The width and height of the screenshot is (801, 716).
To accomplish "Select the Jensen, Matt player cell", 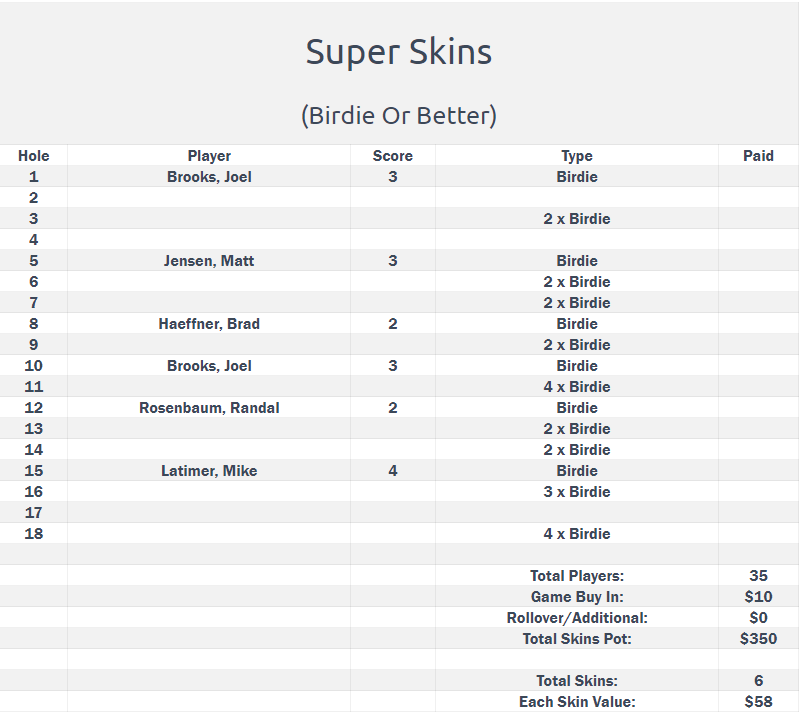I will tap(209, 261).
